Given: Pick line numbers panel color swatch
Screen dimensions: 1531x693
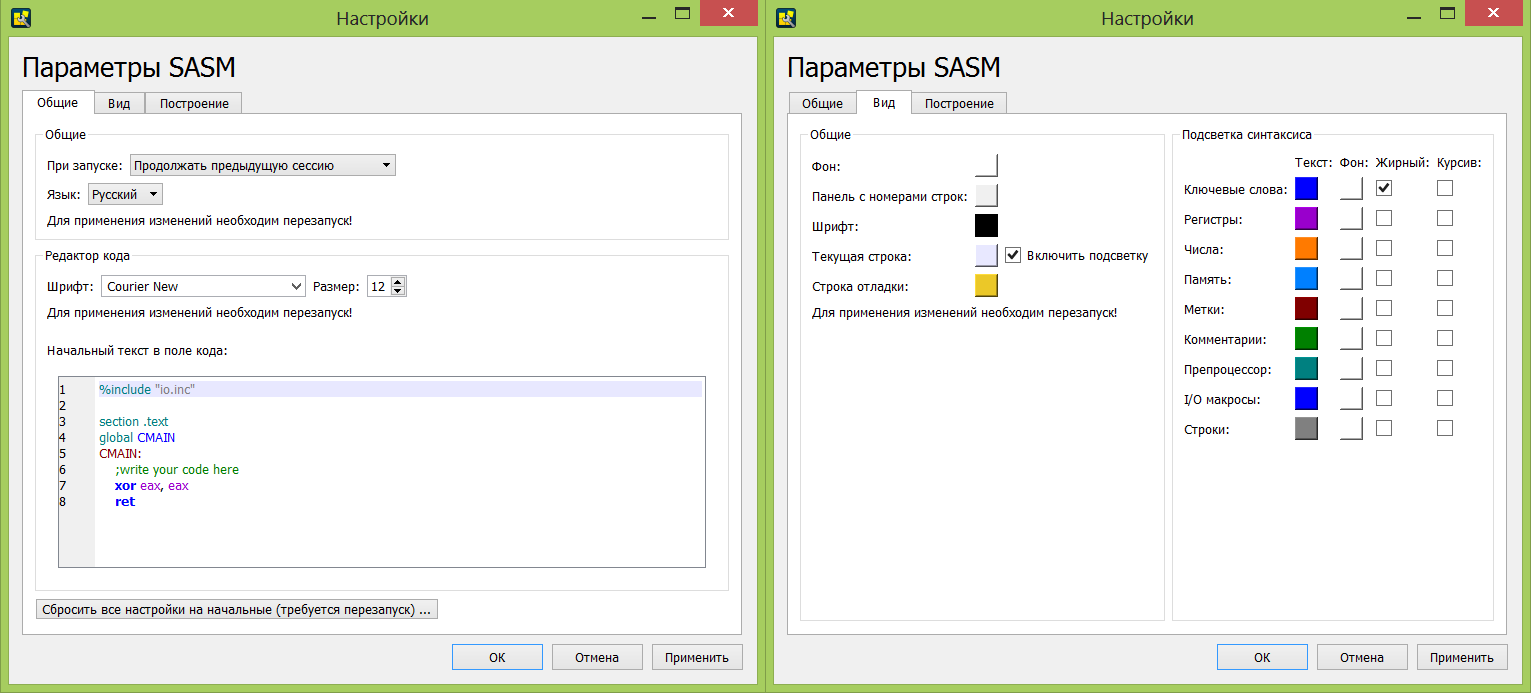Looking at the screenshot, I should click(x=986, y=195).
